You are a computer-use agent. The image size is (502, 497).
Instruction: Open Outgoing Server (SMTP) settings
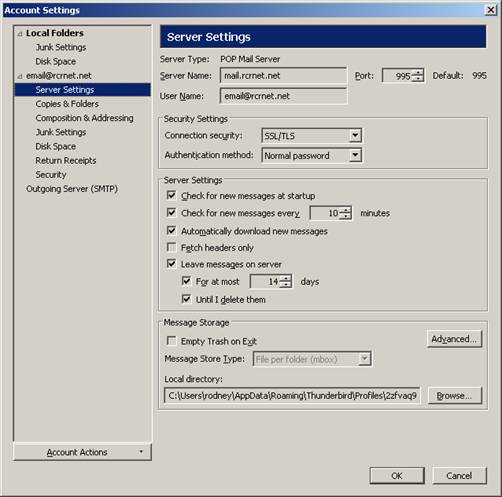tap(72, 189)
